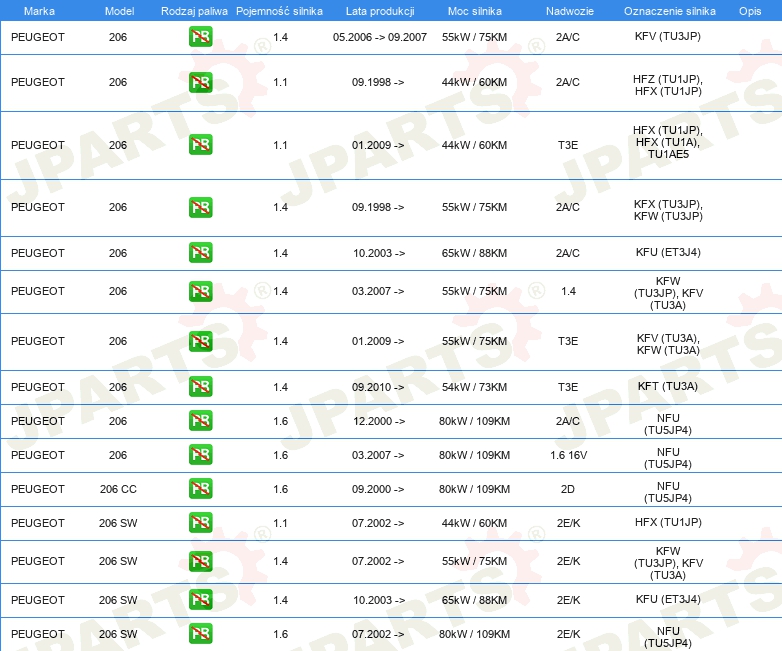Select the T3E body cell in the 09.2010 row
The width and height of the screenshot is (782, 651).
[568, 387]
